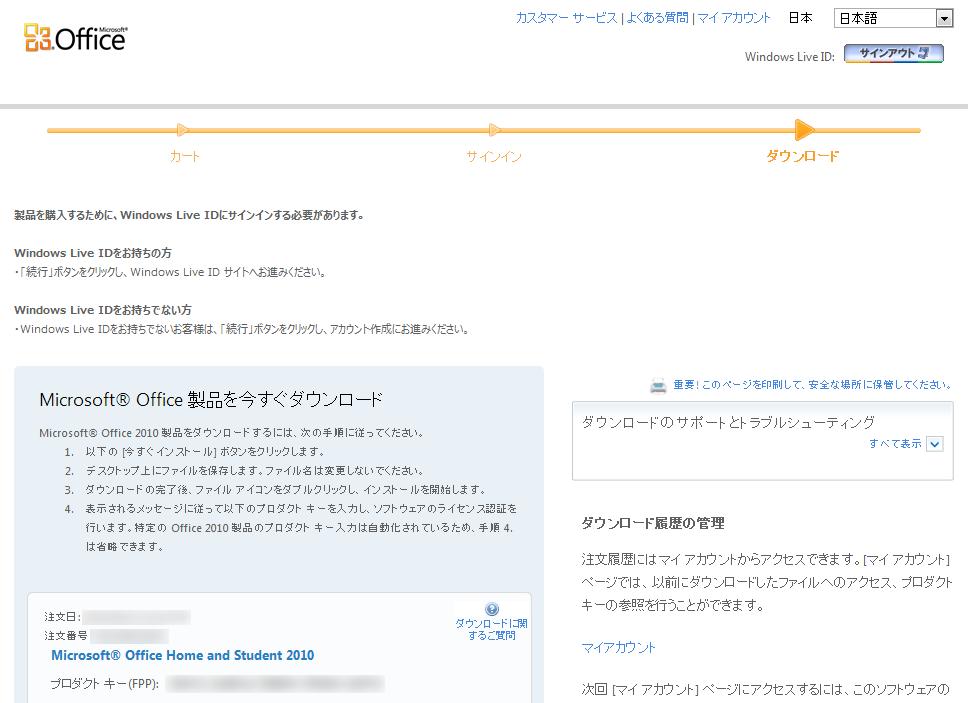Click the ダウンロード履歴の管理 heading
968x703 pixels.
point(653,523)
